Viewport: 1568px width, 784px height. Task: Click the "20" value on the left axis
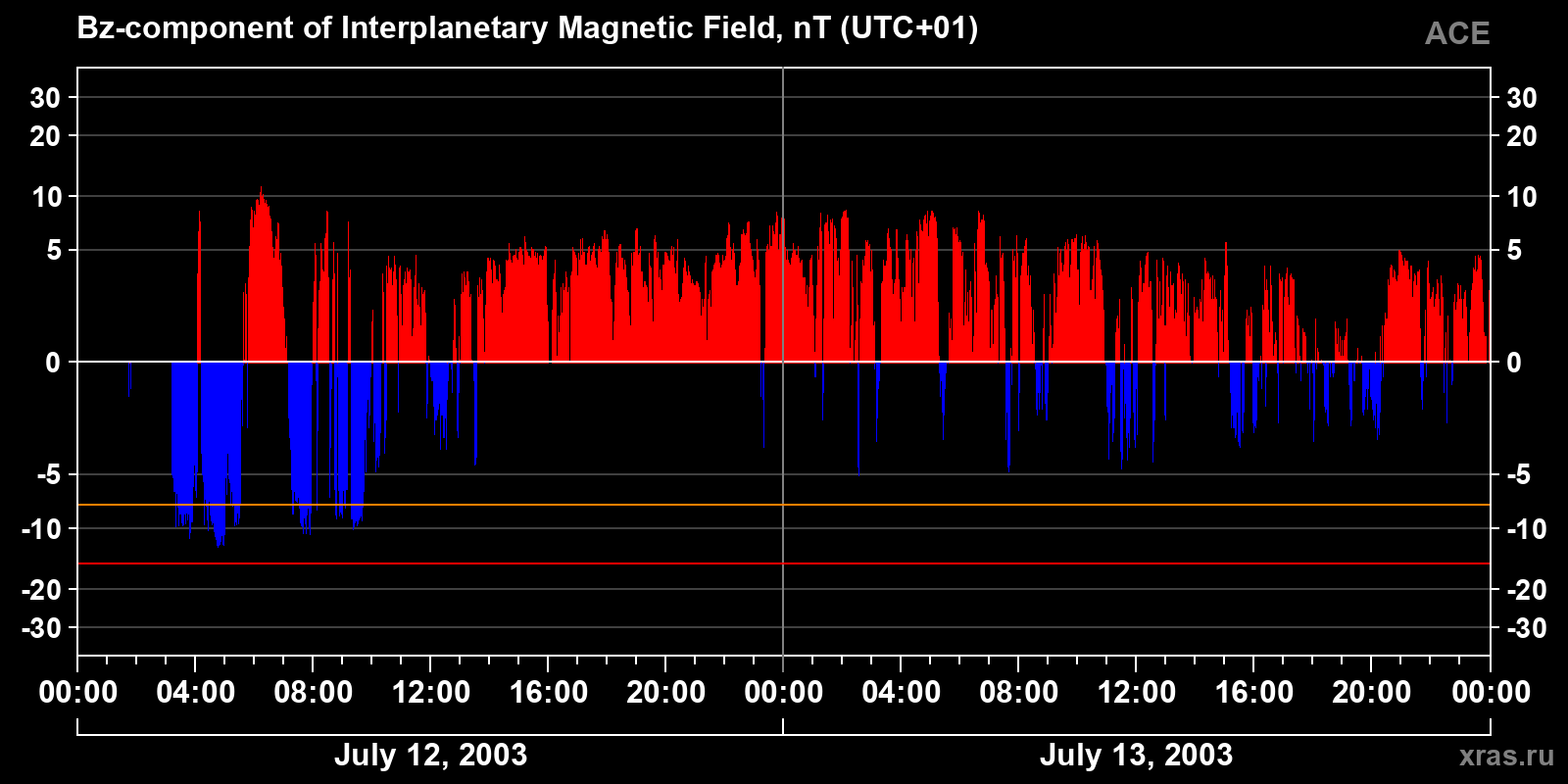tap(45, 136)
